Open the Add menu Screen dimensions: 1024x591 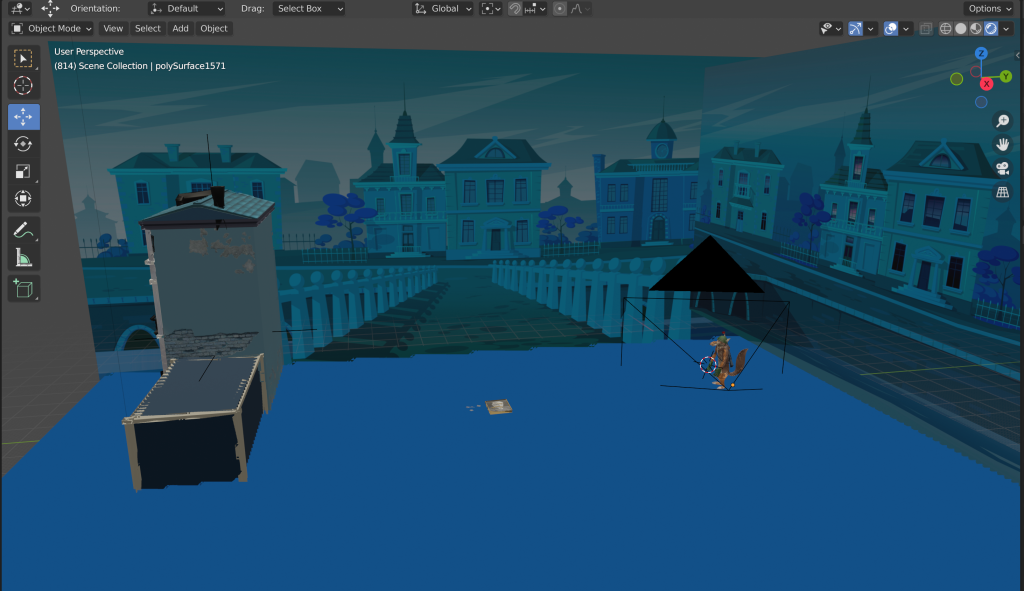180,29
